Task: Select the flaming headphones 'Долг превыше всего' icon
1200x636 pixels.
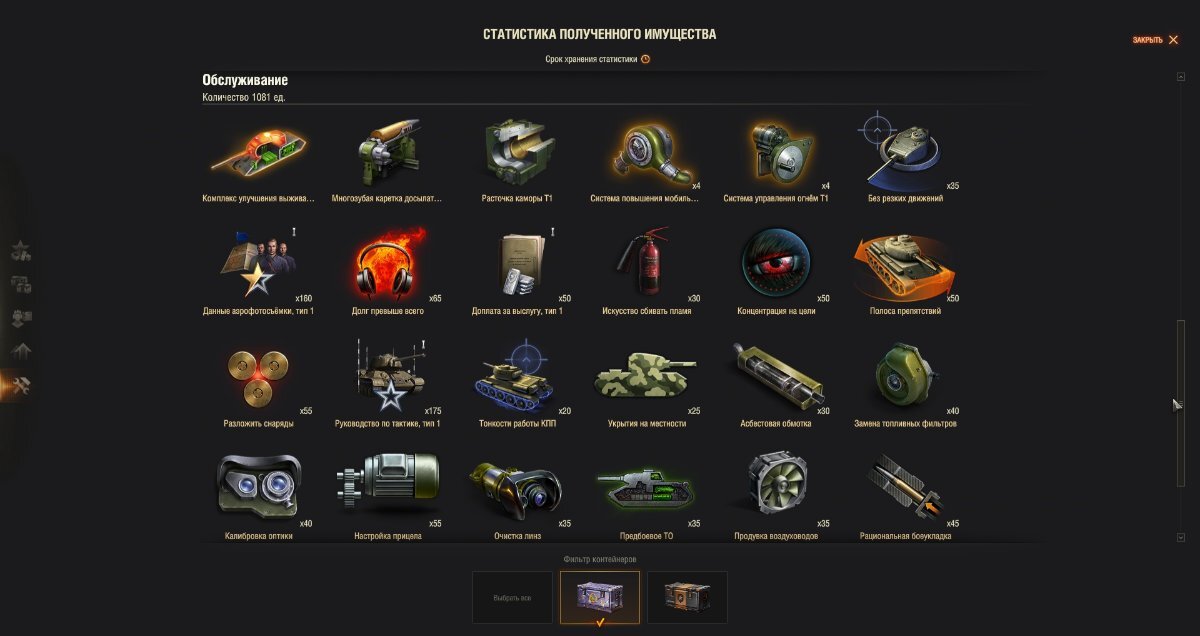Action: [391, 264]
